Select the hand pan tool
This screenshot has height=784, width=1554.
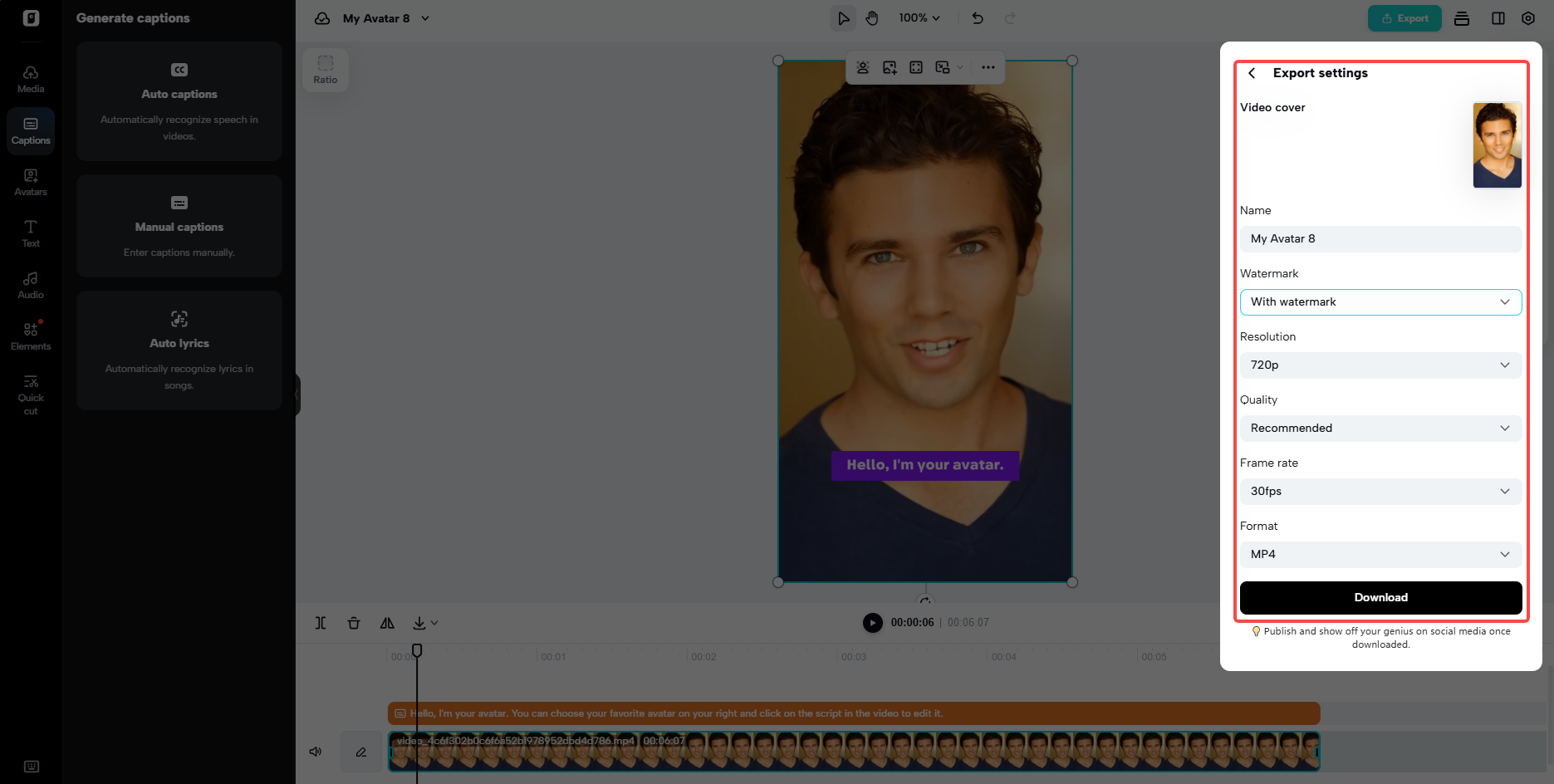pos(872,17)
